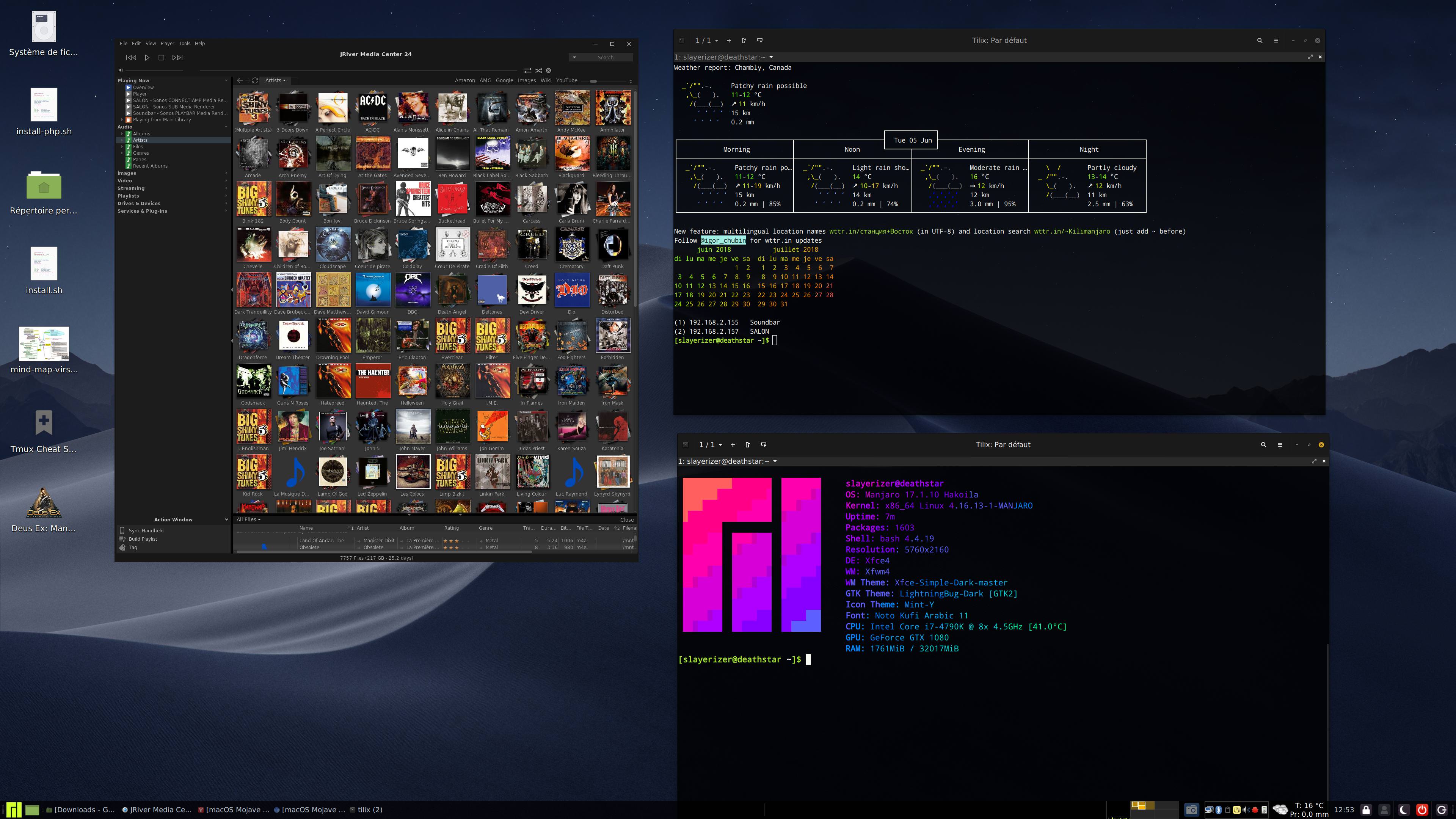The width and height of the screenshot is (1456, 819).
Task: Mute volume using the speaker icon
Action: 121,70
